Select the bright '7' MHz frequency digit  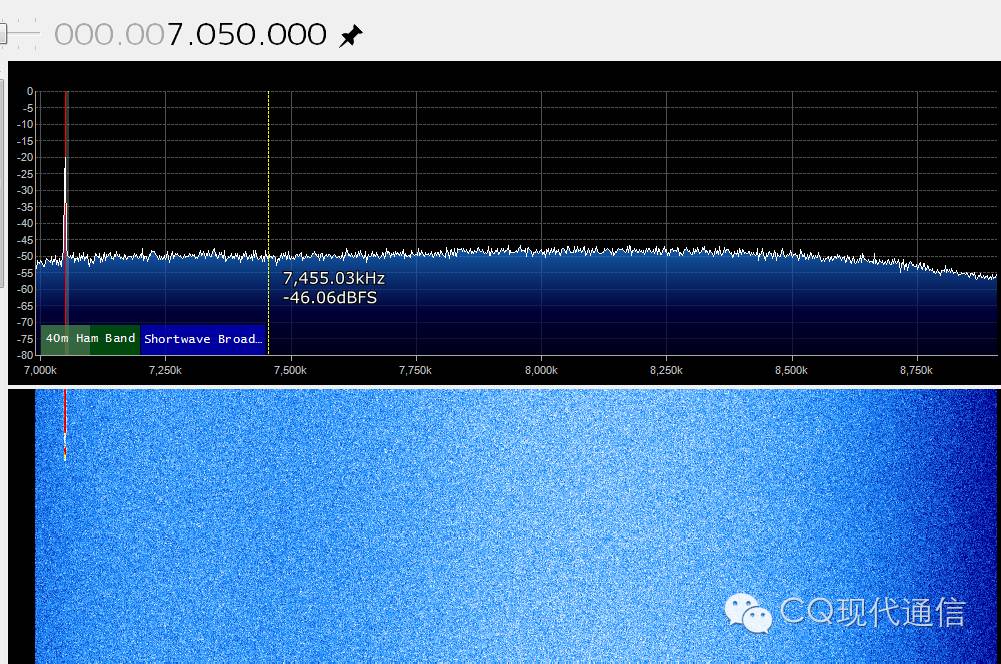pyautogui.click(x=176, y=35)
